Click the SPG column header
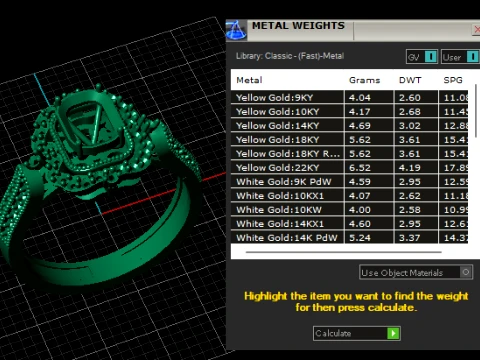The height and width of the screenshot is (360, 480). point(453,80)
